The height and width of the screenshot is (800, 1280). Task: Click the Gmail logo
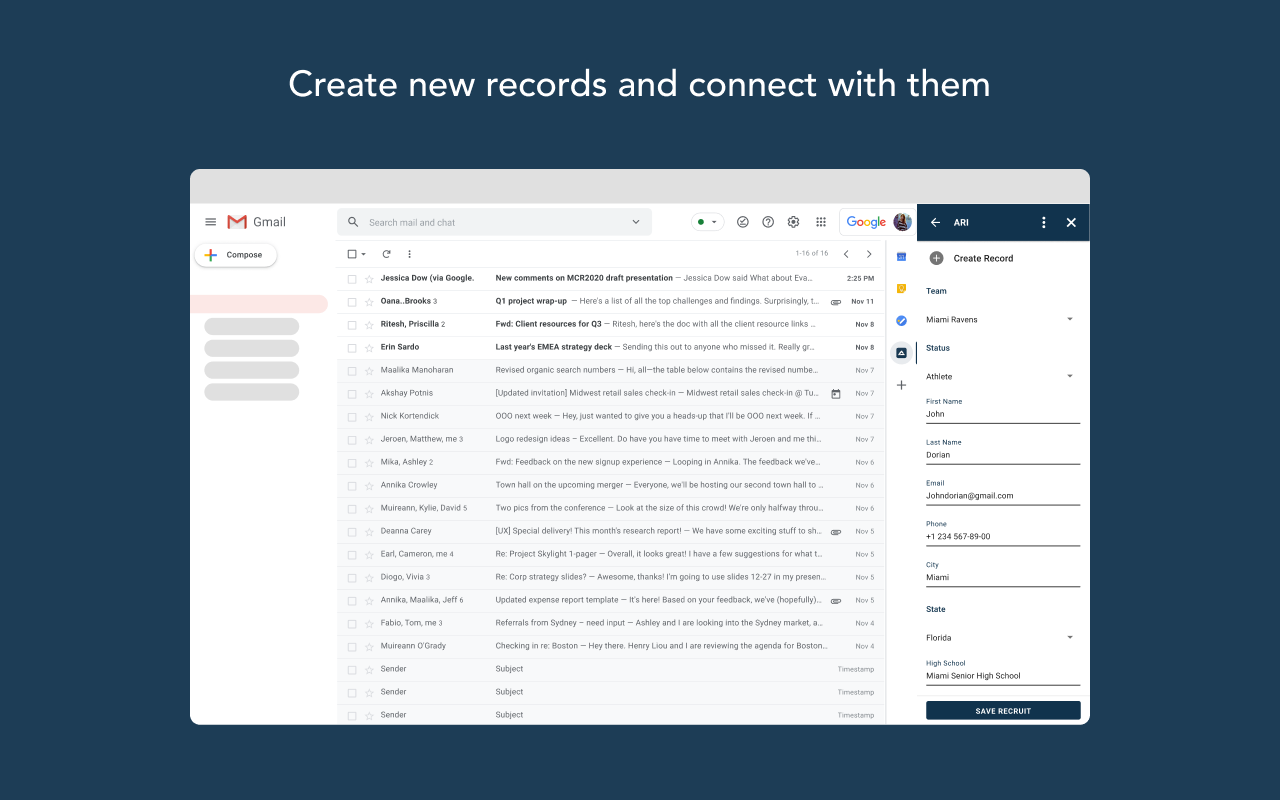click(x=256, y=222)
